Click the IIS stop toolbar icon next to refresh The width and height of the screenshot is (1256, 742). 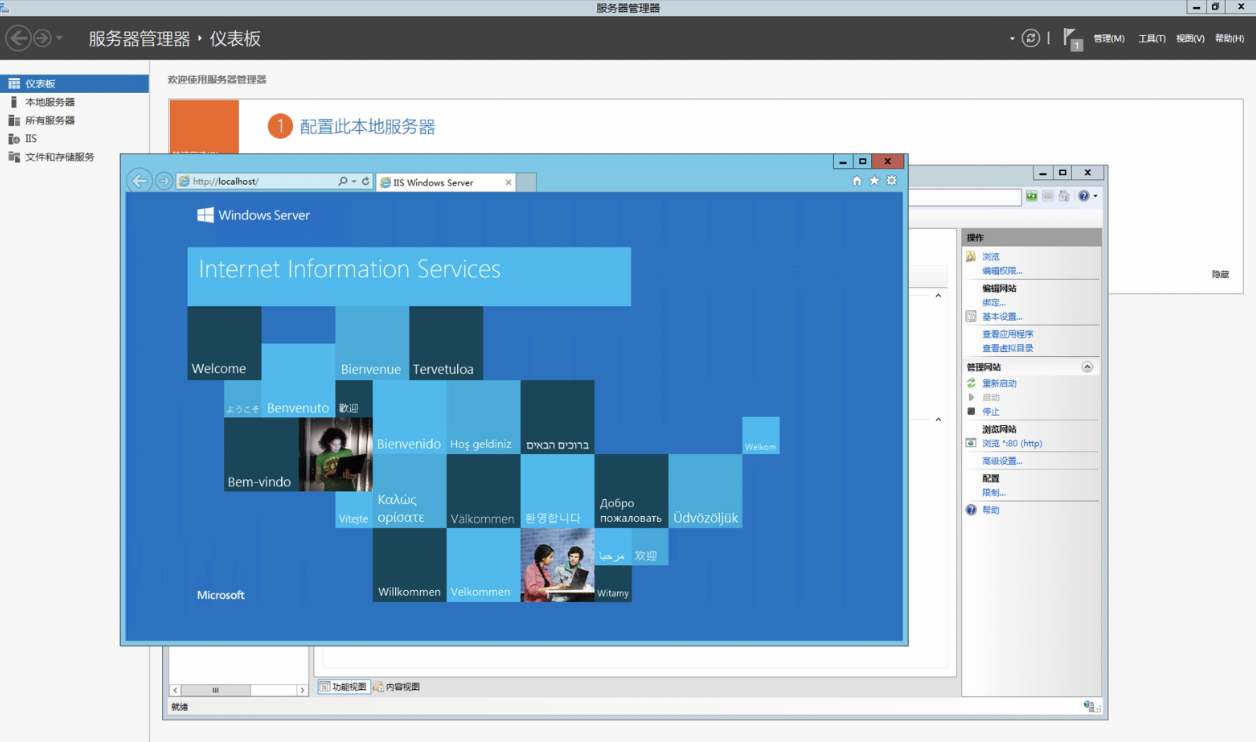click(1047, 196)
